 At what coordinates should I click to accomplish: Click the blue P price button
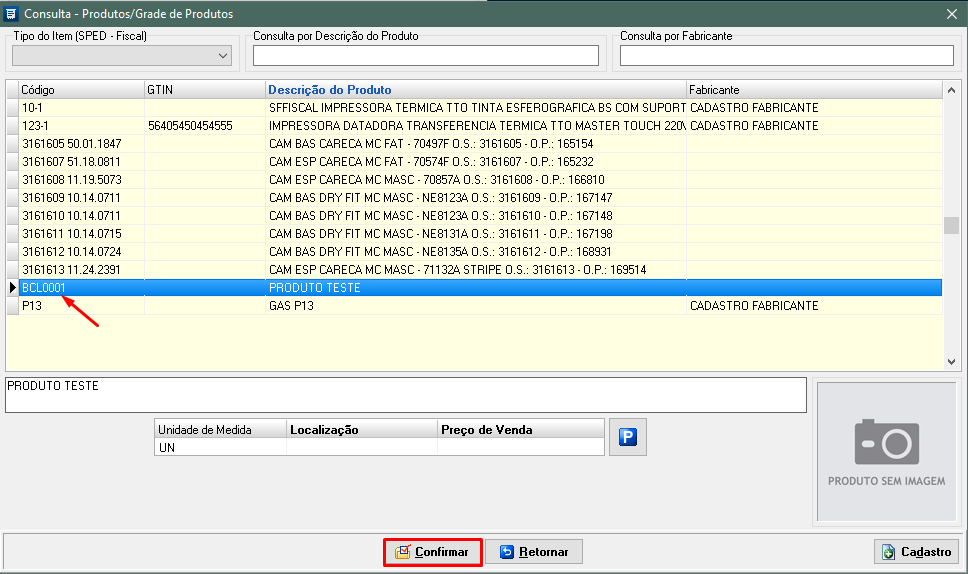coord(628,437)
